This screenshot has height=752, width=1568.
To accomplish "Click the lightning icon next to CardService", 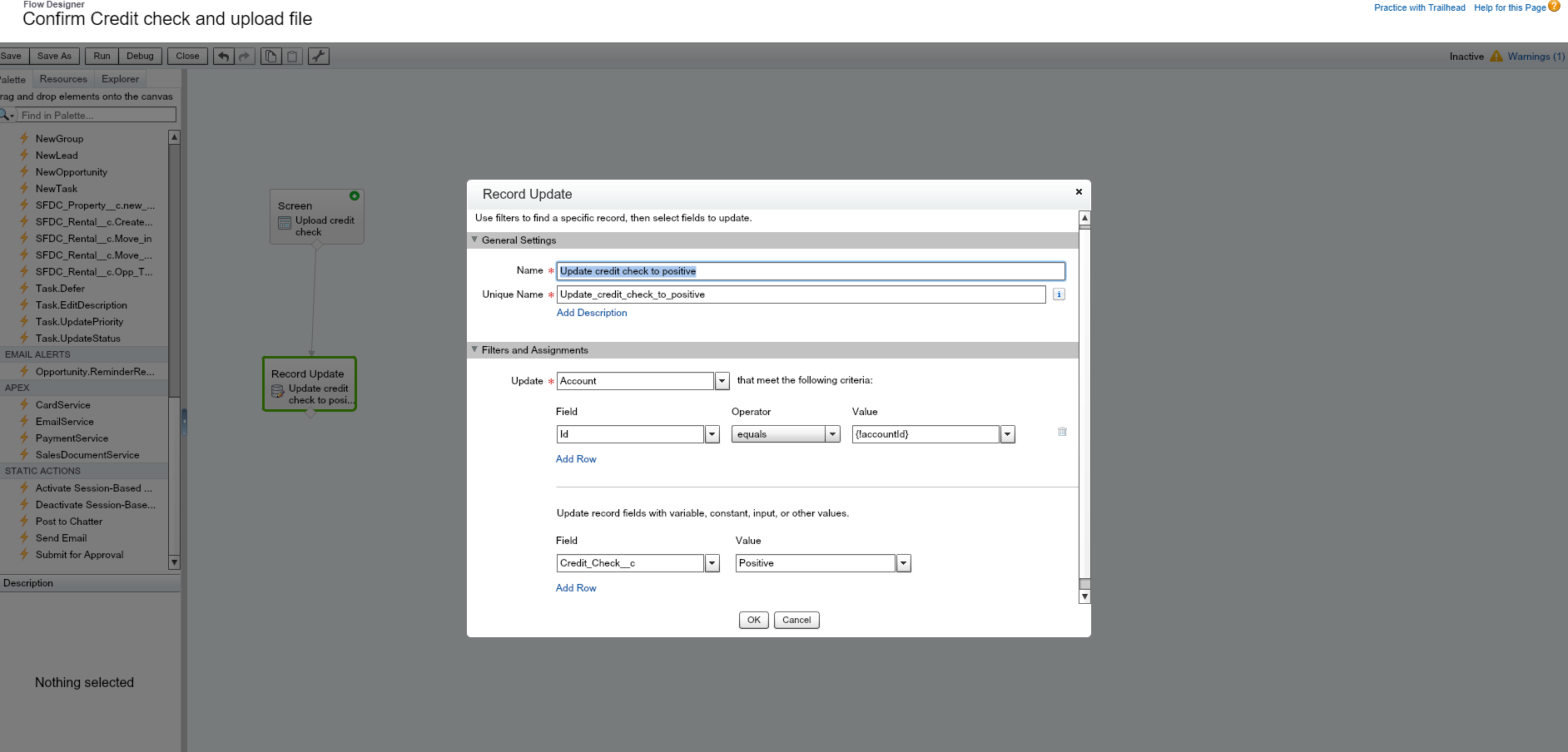I will 24,404.
